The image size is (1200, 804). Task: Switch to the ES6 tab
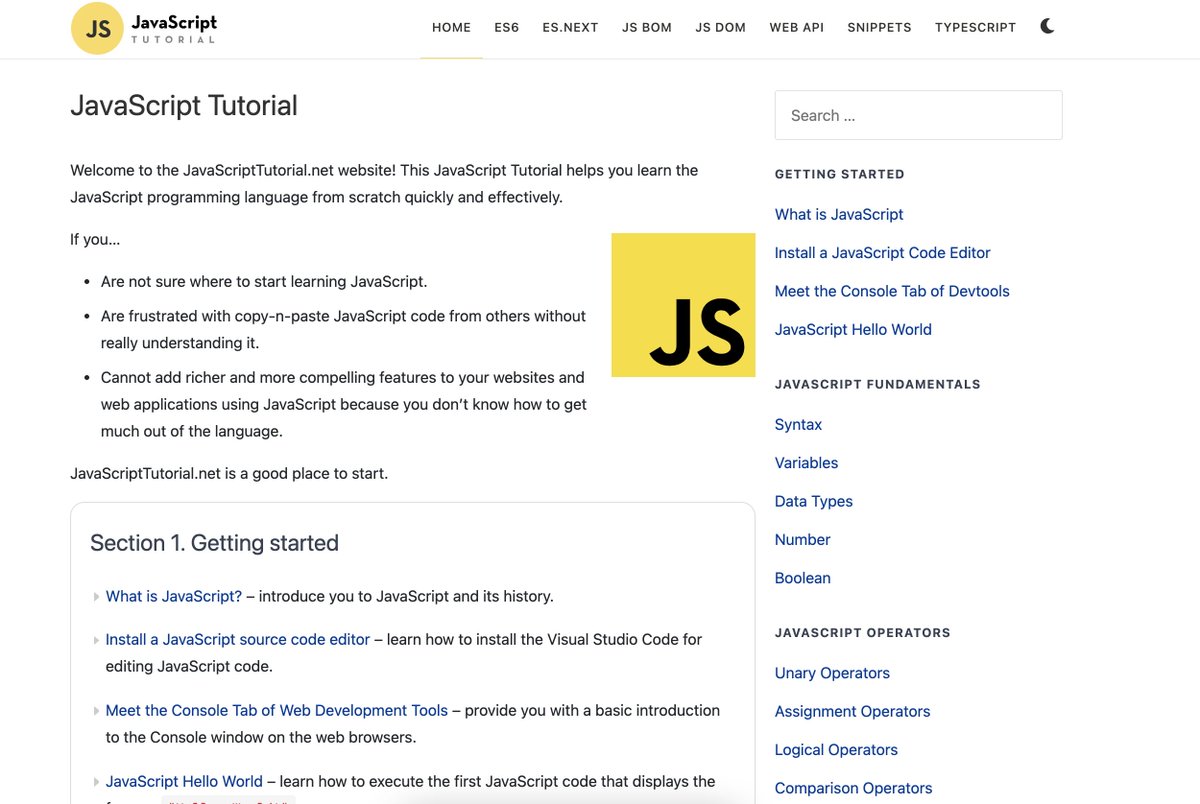pos(507,27)
